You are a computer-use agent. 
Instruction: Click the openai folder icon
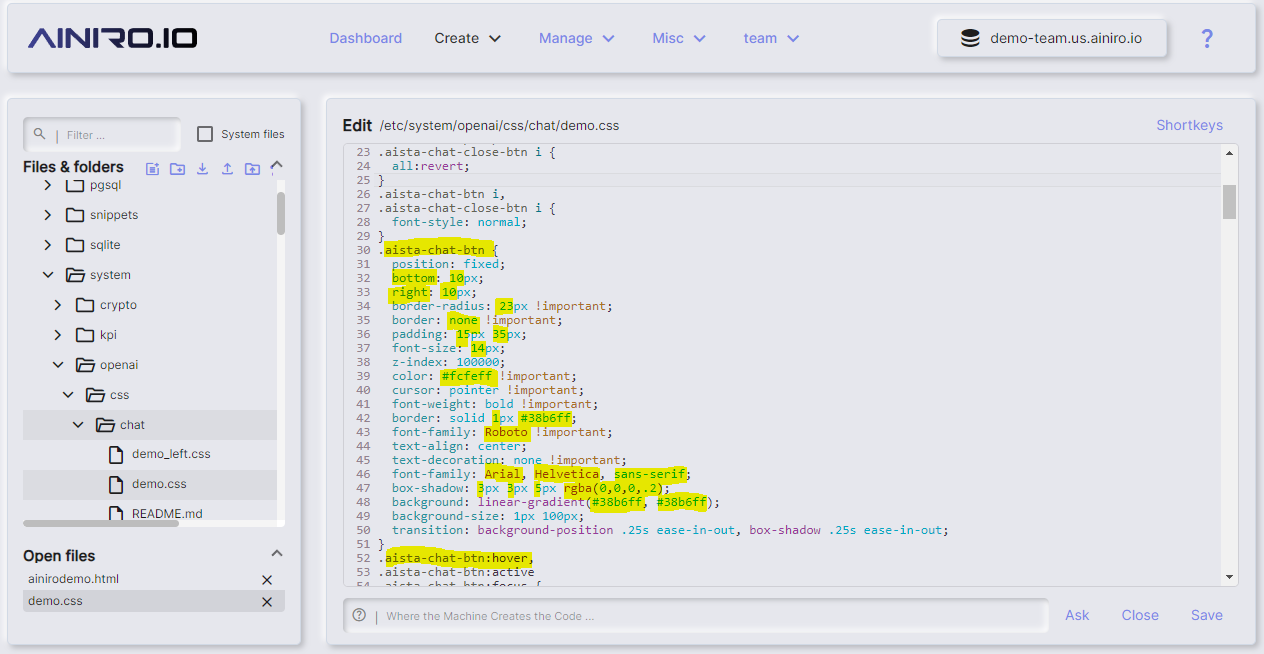coord(85,365)
